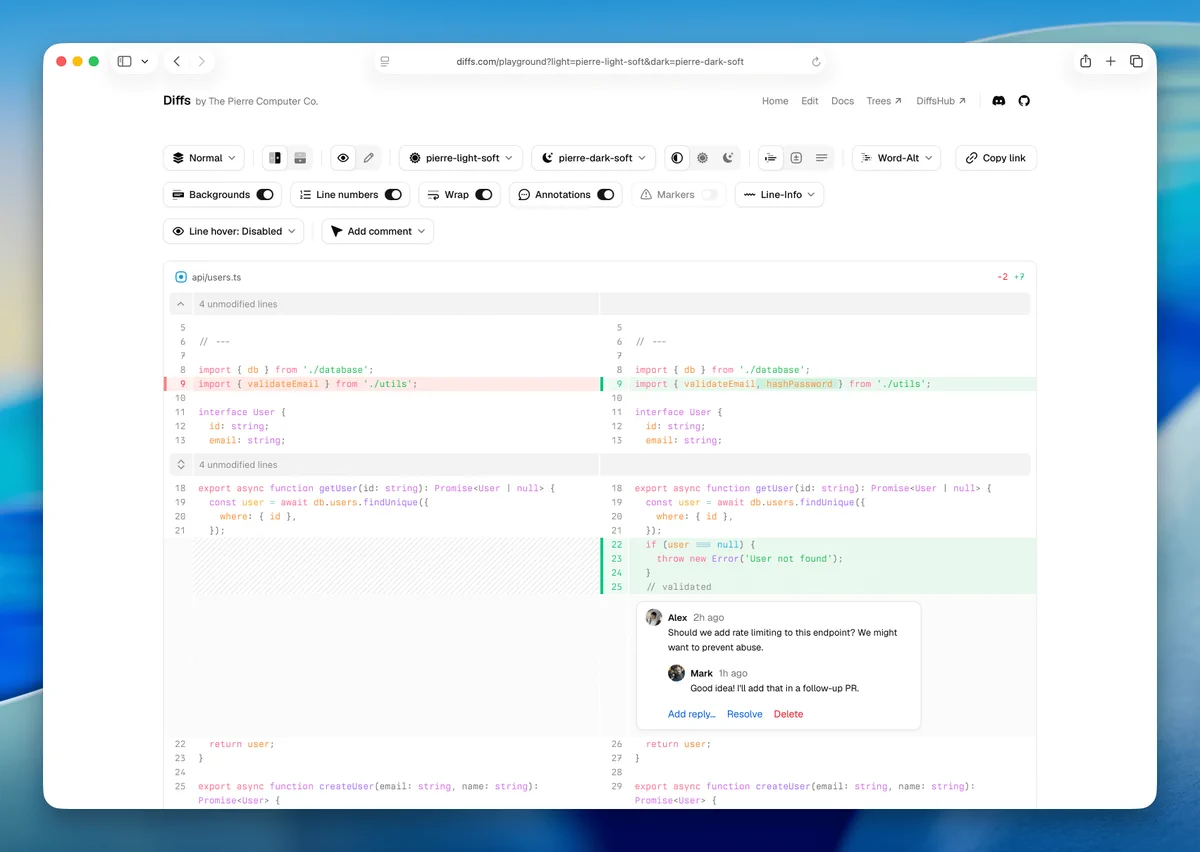
Task: Go back with the Safari back arrow
Action: pyautogui.click(x=177, y=61)
